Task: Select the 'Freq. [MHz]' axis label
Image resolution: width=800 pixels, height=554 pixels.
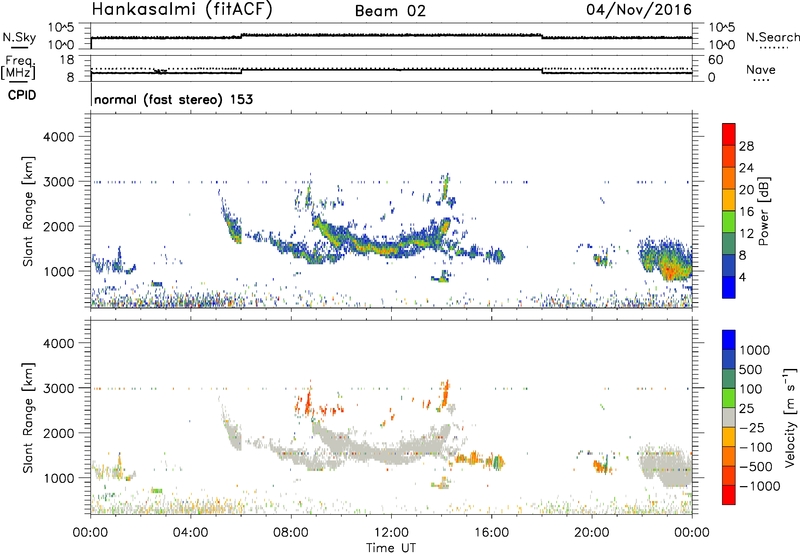Action: (18, 68)
